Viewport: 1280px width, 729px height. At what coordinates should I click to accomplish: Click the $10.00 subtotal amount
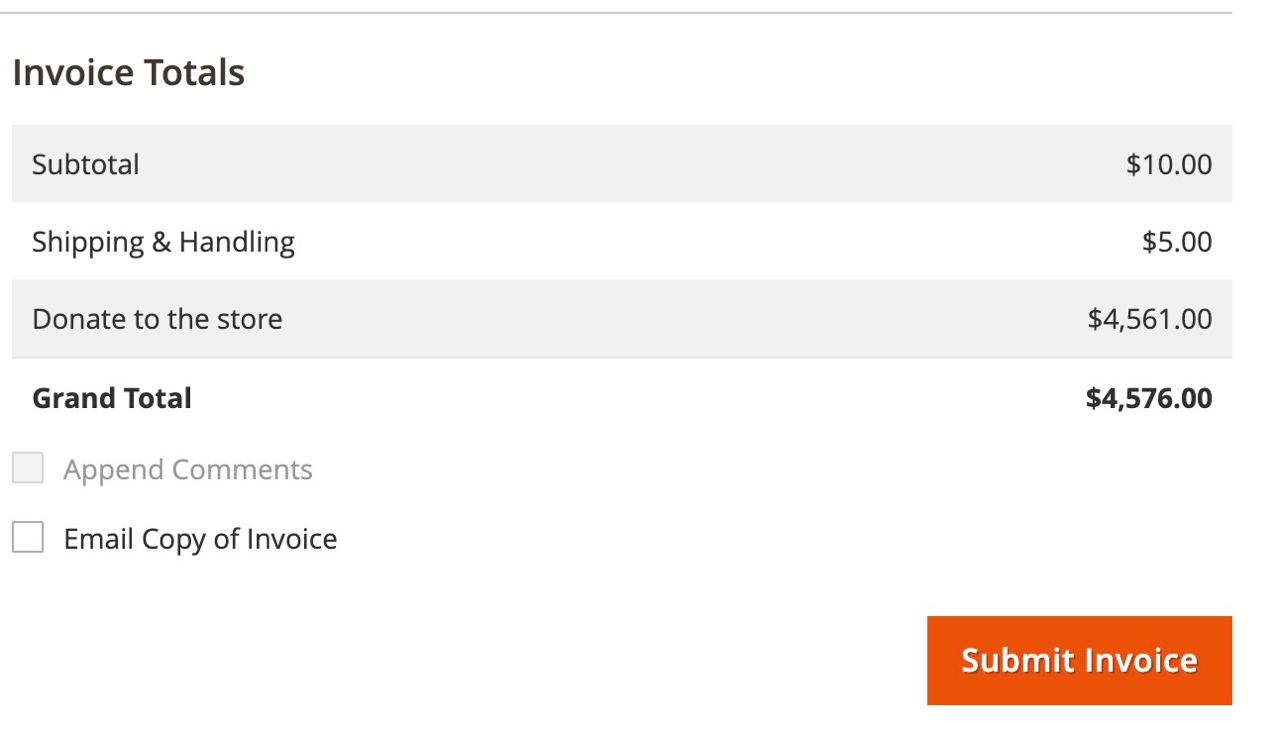(1168, 164)
